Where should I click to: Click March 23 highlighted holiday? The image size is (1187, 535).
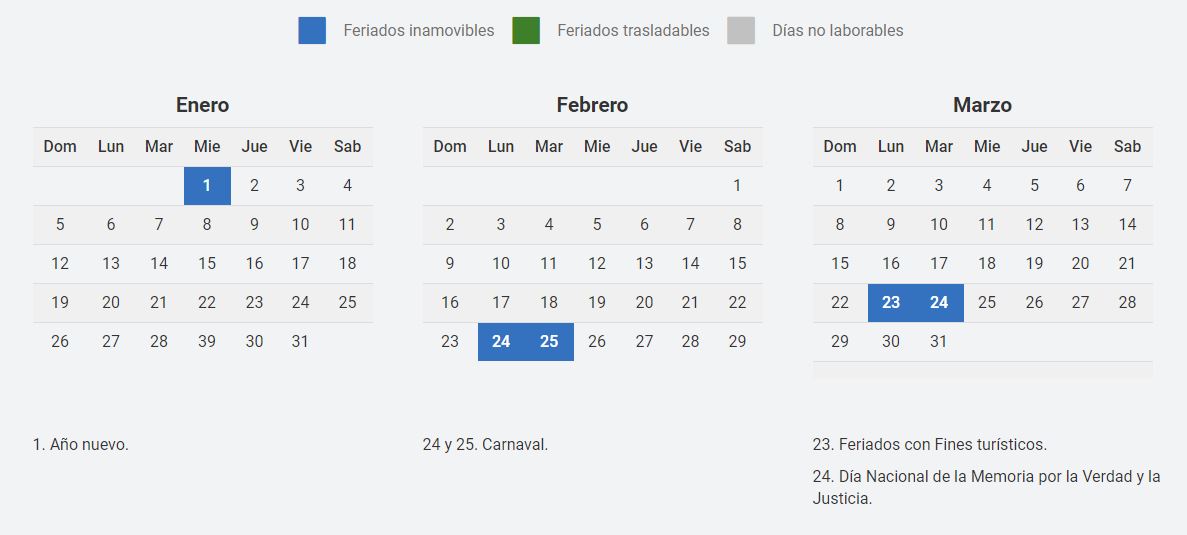[891, 303]
